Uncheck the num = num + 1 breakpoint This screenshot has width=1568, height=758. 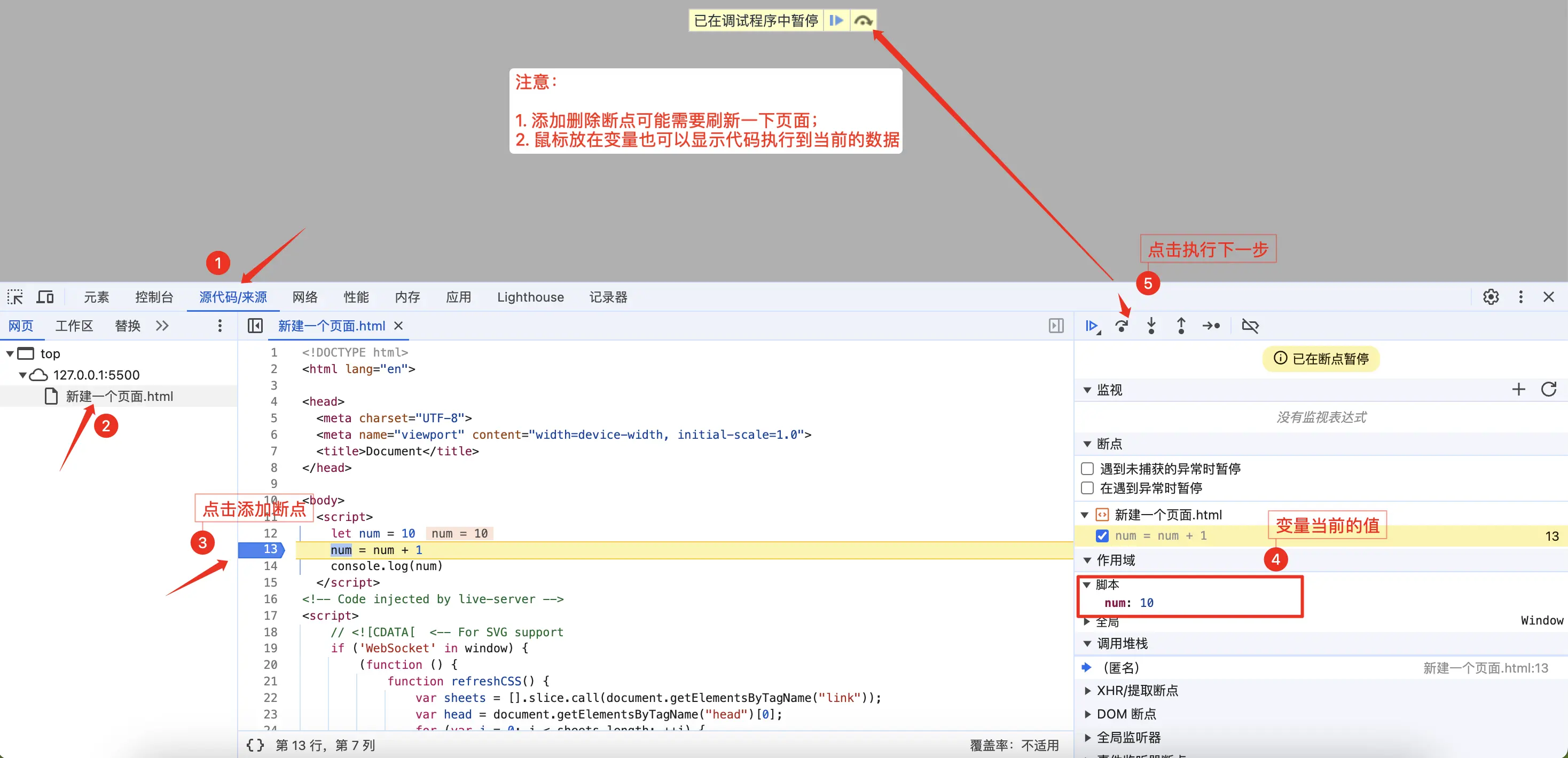tap(1102, 535)
